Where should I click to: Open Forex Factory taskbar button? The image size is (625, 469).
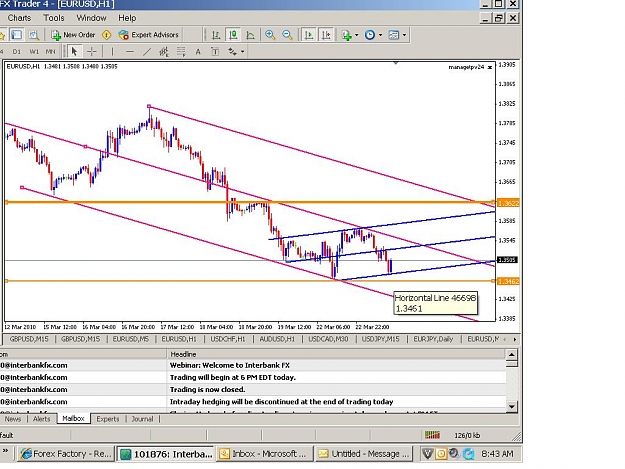[66, 454]
